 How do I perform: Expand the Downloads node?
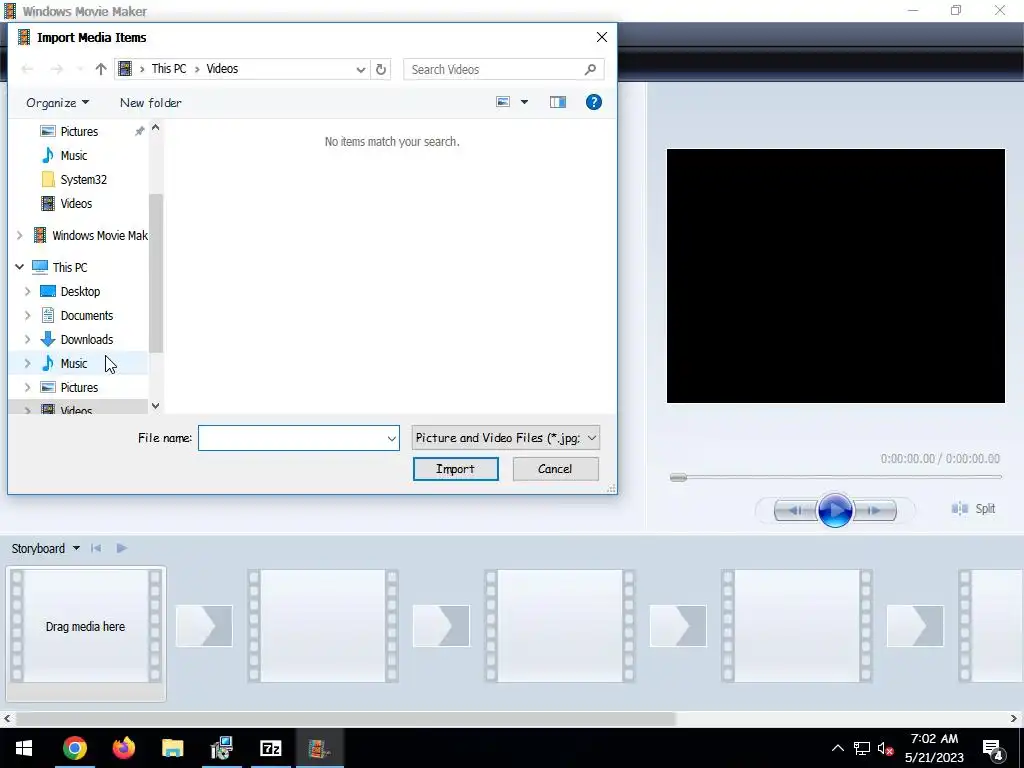27,340
